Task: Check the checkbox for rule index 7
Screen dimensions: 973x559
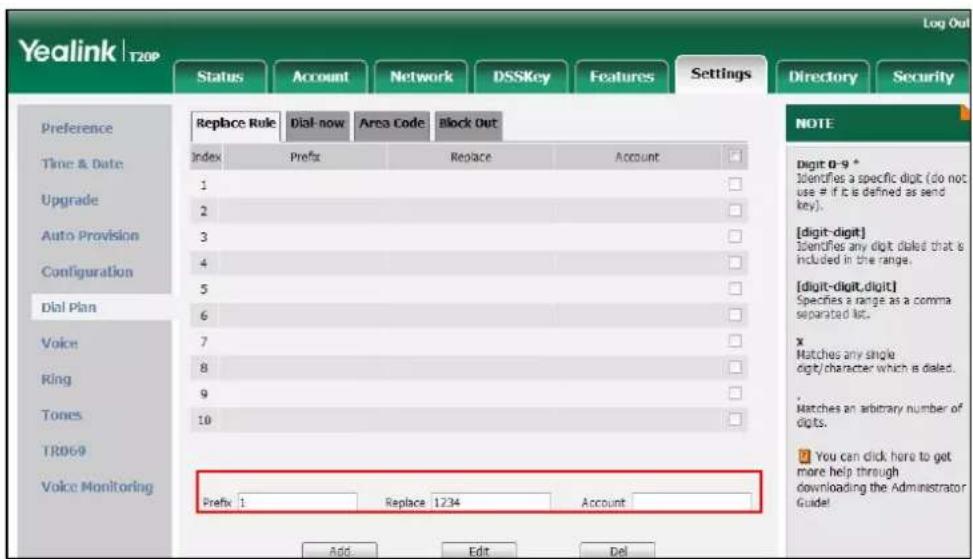Action: click(x=735, y=341)
